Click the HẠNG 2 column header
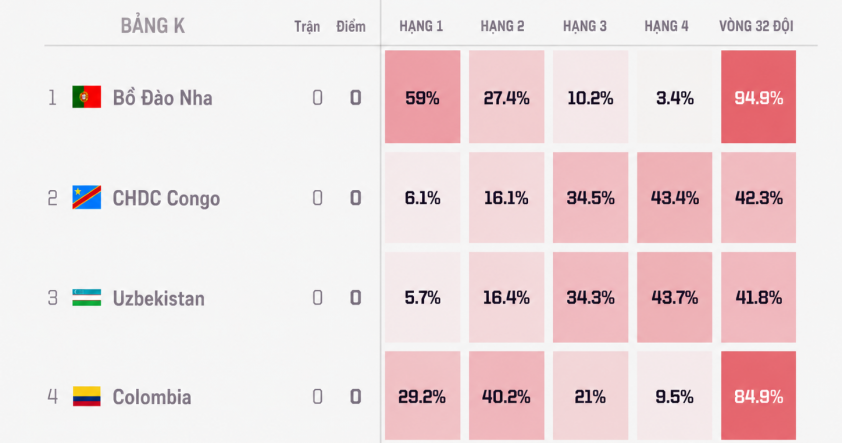This screenshot has width=842, height=443. click(502, 26)
